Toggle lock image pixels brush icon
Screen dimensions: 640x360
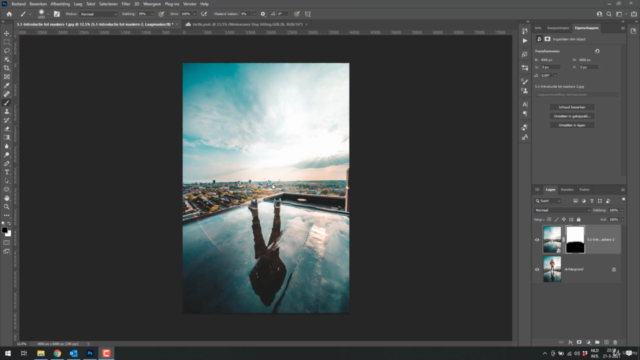pyautogui.click(x=556, y=220)
